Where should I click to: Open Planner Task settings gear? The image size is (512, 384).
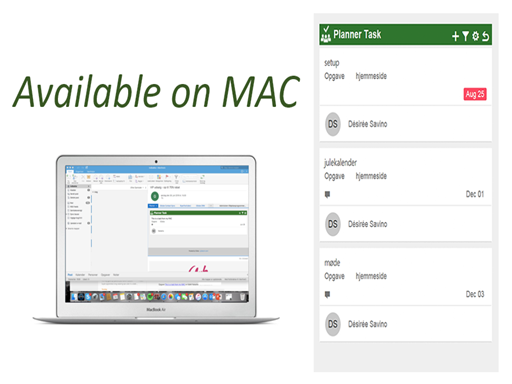point(476,36)
